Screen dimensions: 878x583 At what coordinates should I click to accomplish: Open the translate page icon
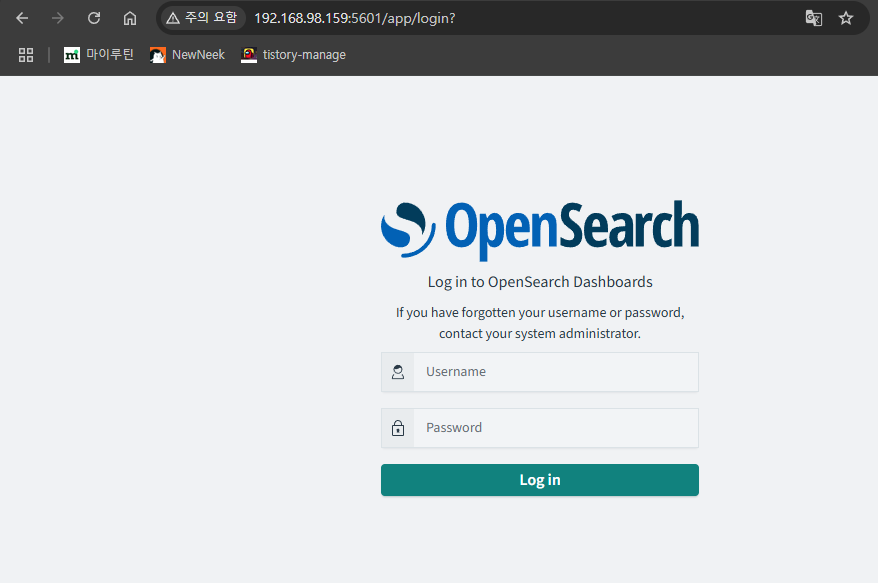(813, 18)
